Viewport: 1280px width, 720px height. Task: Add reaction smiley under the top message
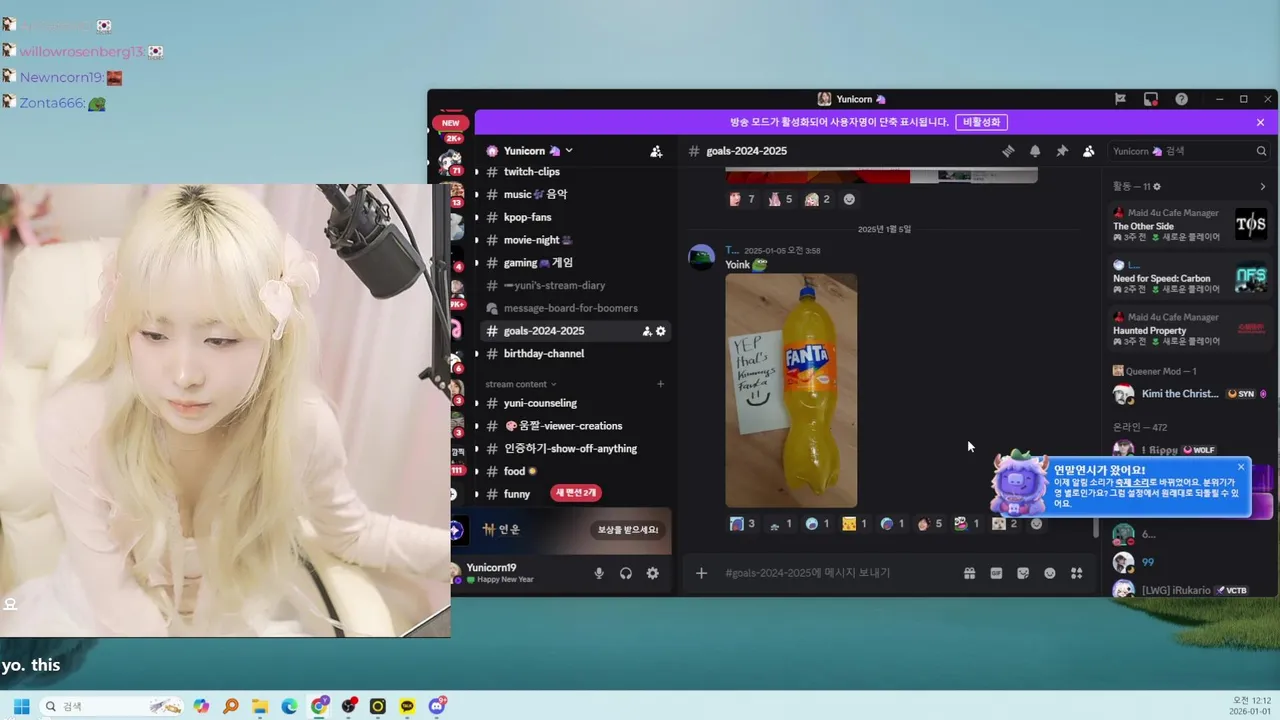[849, 199]
